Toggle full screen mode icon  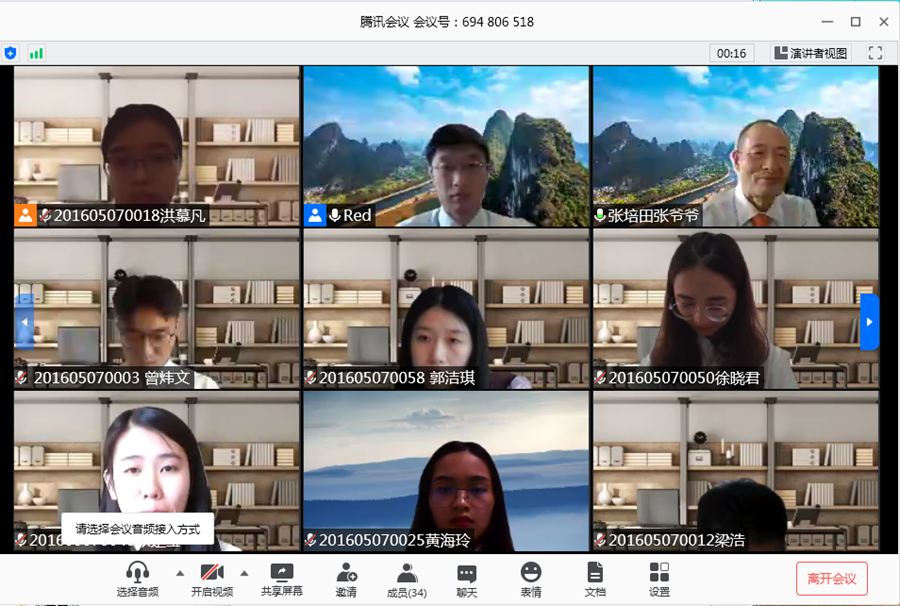pyautogui.click(x=875, y=53)
